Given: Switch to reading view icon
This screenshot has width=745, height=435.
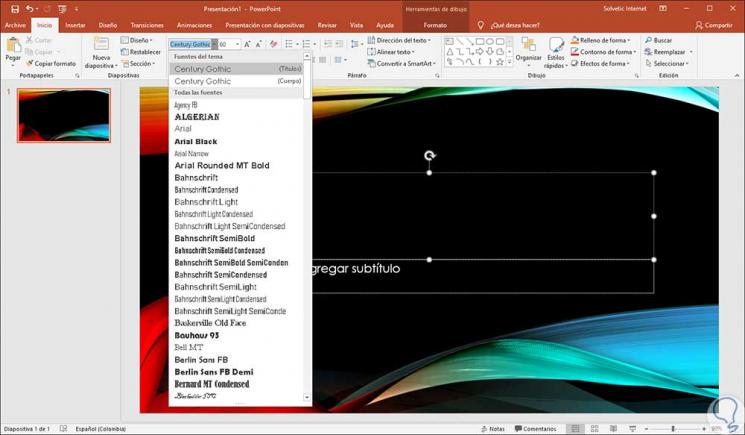Looking at the screenshot, I should click(613, 428).
